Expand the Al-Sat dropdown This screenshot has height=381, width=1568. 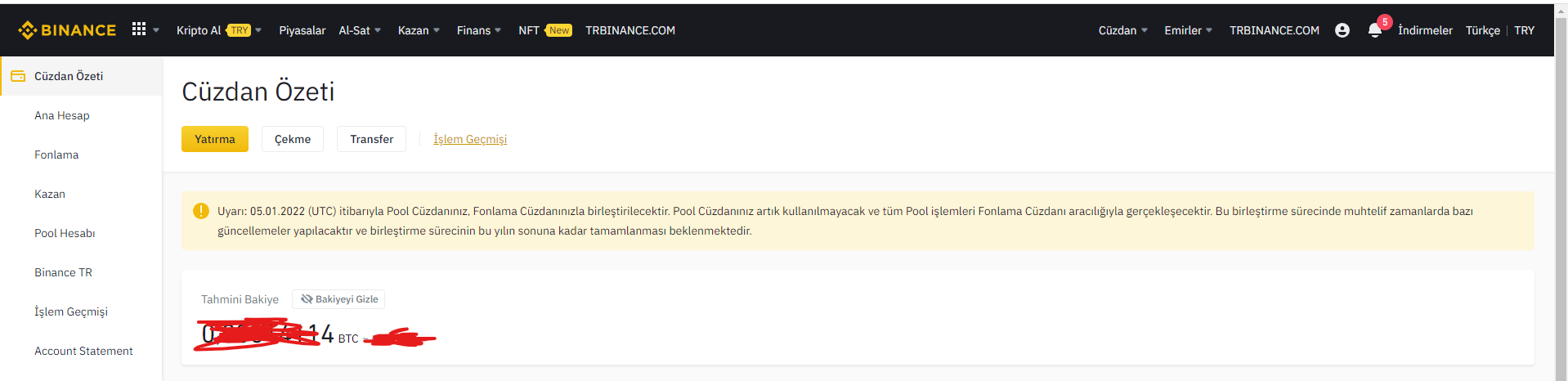[360, 30]
